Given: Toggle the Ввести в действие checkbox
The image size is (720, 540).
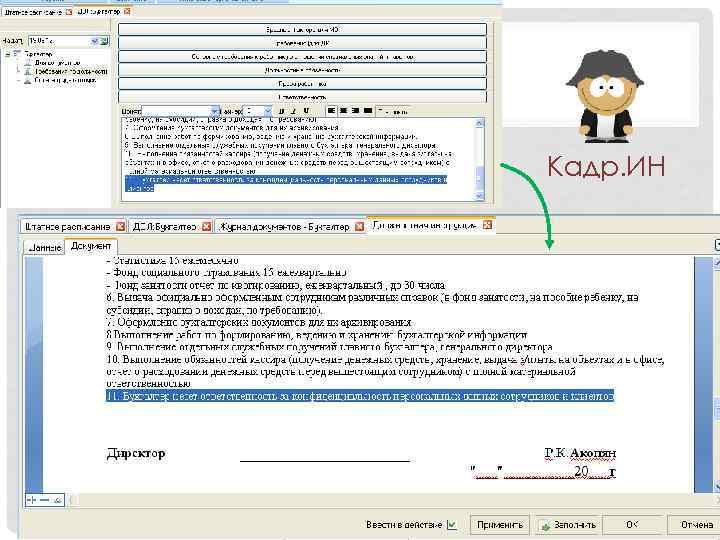Looking at the screenshot, I should point(452,525).
